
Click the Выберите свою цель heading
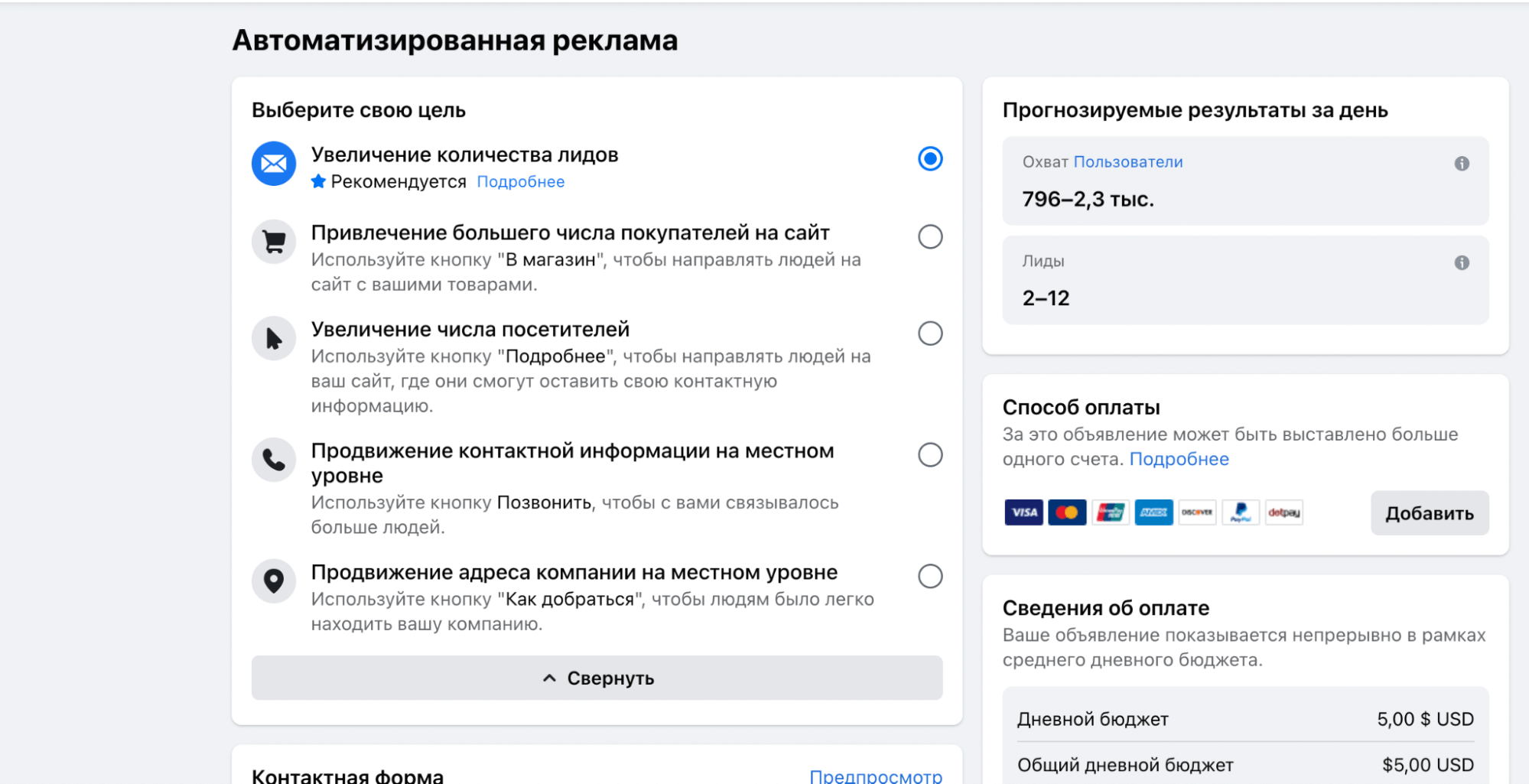pyautogui.click(x=359, y=110)
